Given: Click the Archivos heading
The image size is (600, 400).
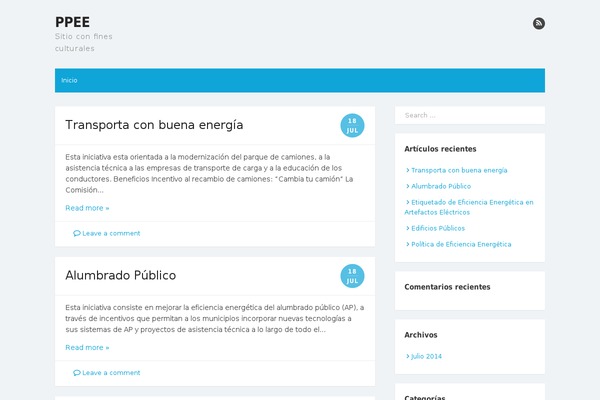Looking at the screenshot, I should click(x=421, y=335).
